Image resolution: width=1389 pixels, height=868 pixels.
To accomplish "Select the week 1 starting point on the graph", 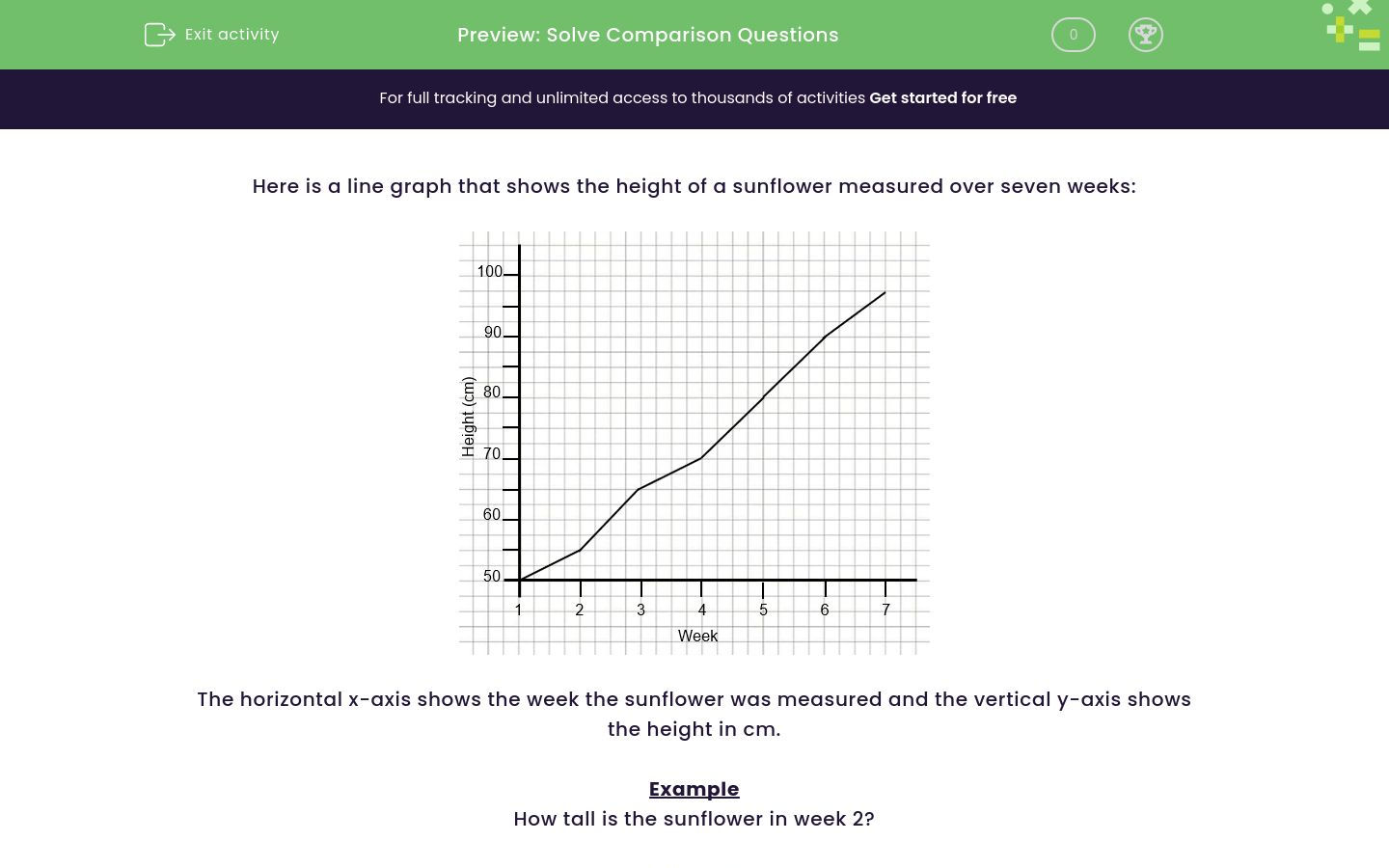I will point(519,579).
